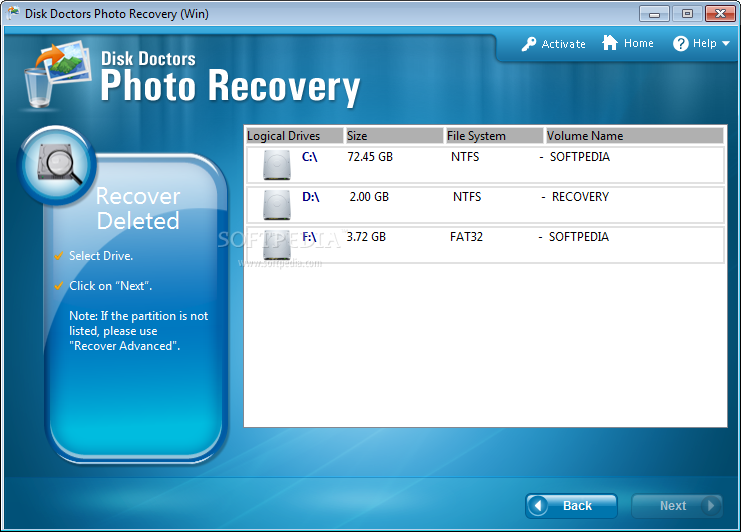Click the 2.00 GB size value

pyautogui.click(x=369, y=197)
